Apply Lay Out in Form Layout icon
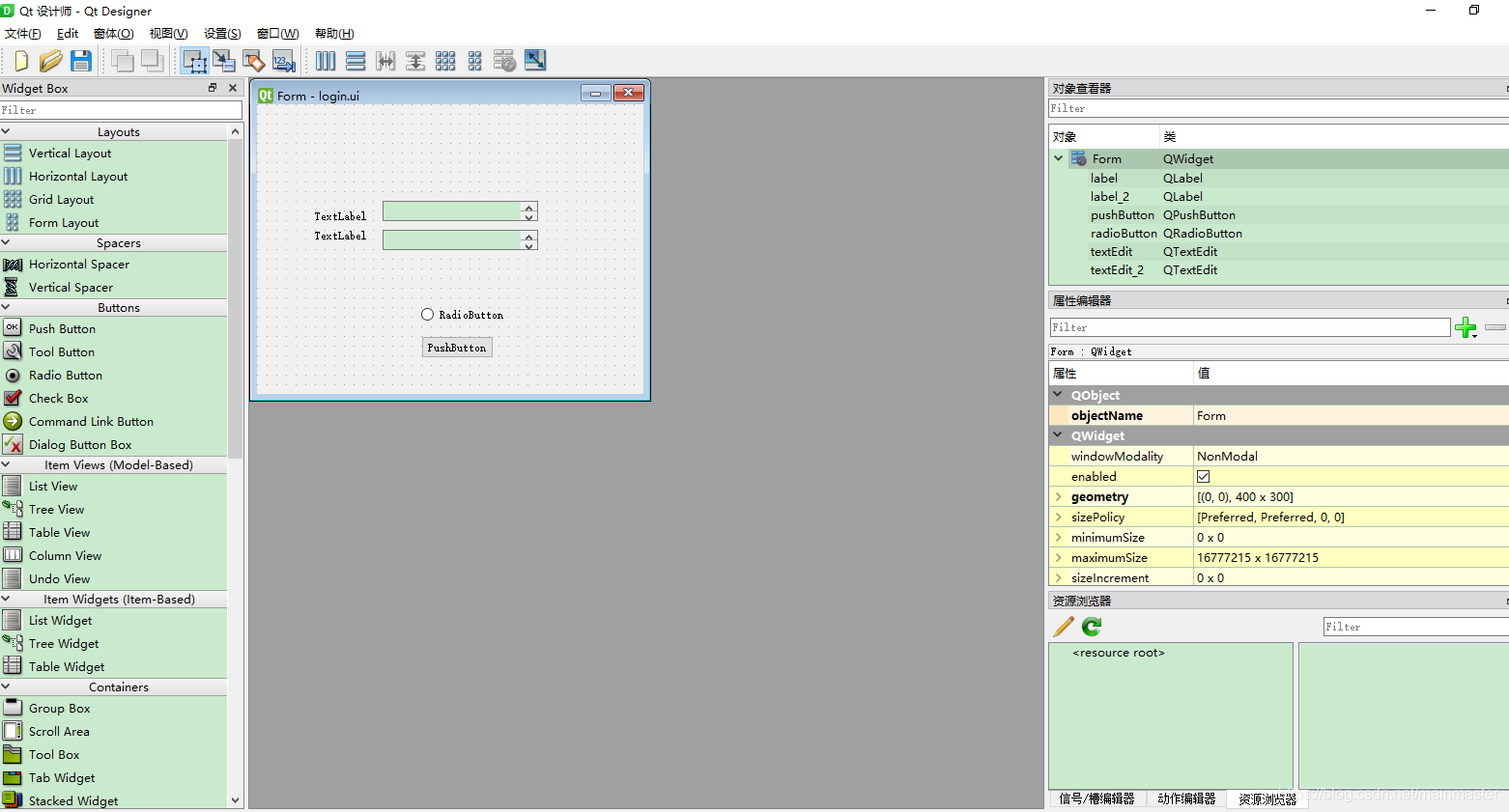Screen dimensions: 1509x812 tap(475, 61)
